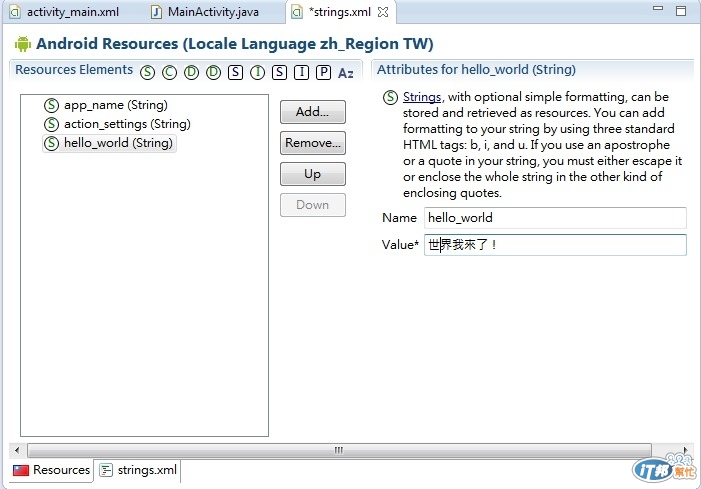Click into the Value* text field
701x489 pixels.
pos(555,245)
